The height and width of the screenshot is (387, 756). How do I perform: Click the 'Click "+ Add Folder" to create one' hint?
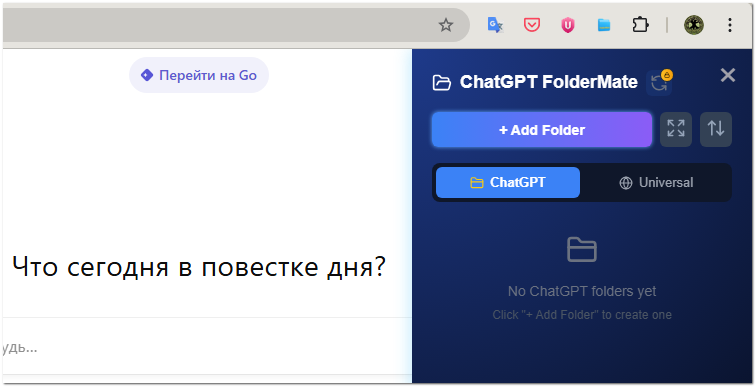tap(582, 315)
